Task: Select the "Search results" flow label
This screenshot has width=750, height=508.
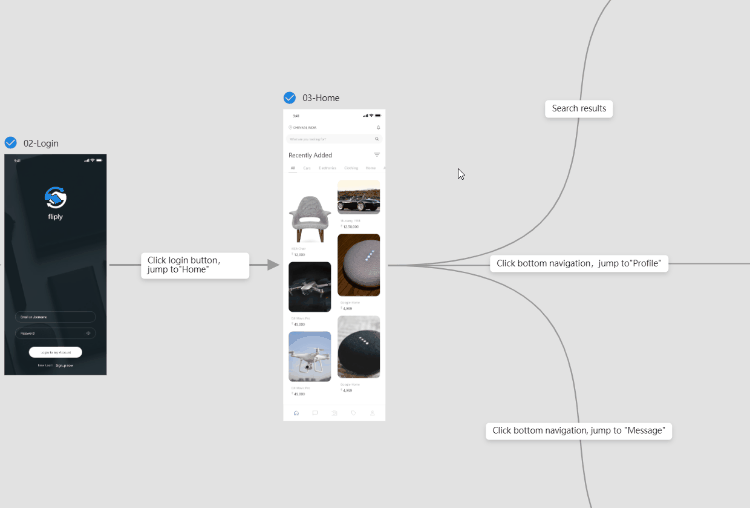Action: 580,108
